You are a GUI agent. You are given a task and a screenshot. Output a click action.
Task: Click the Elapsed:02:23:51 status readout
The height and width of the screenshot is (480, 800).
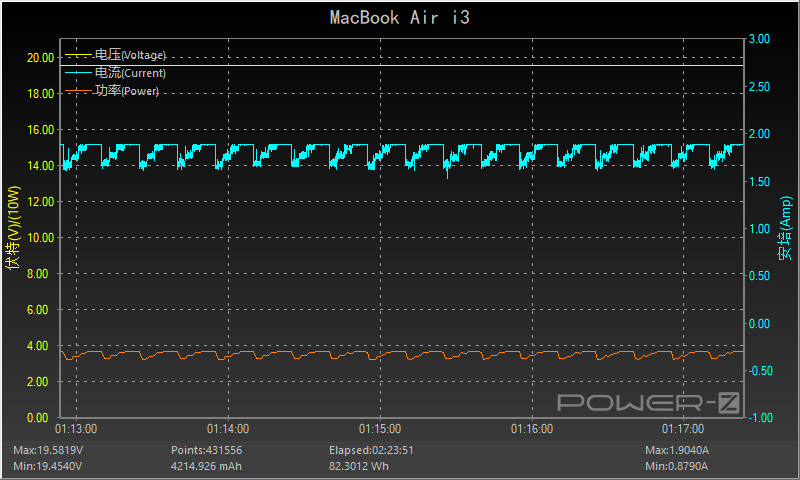pyautogui.click(x=371, y=450)
